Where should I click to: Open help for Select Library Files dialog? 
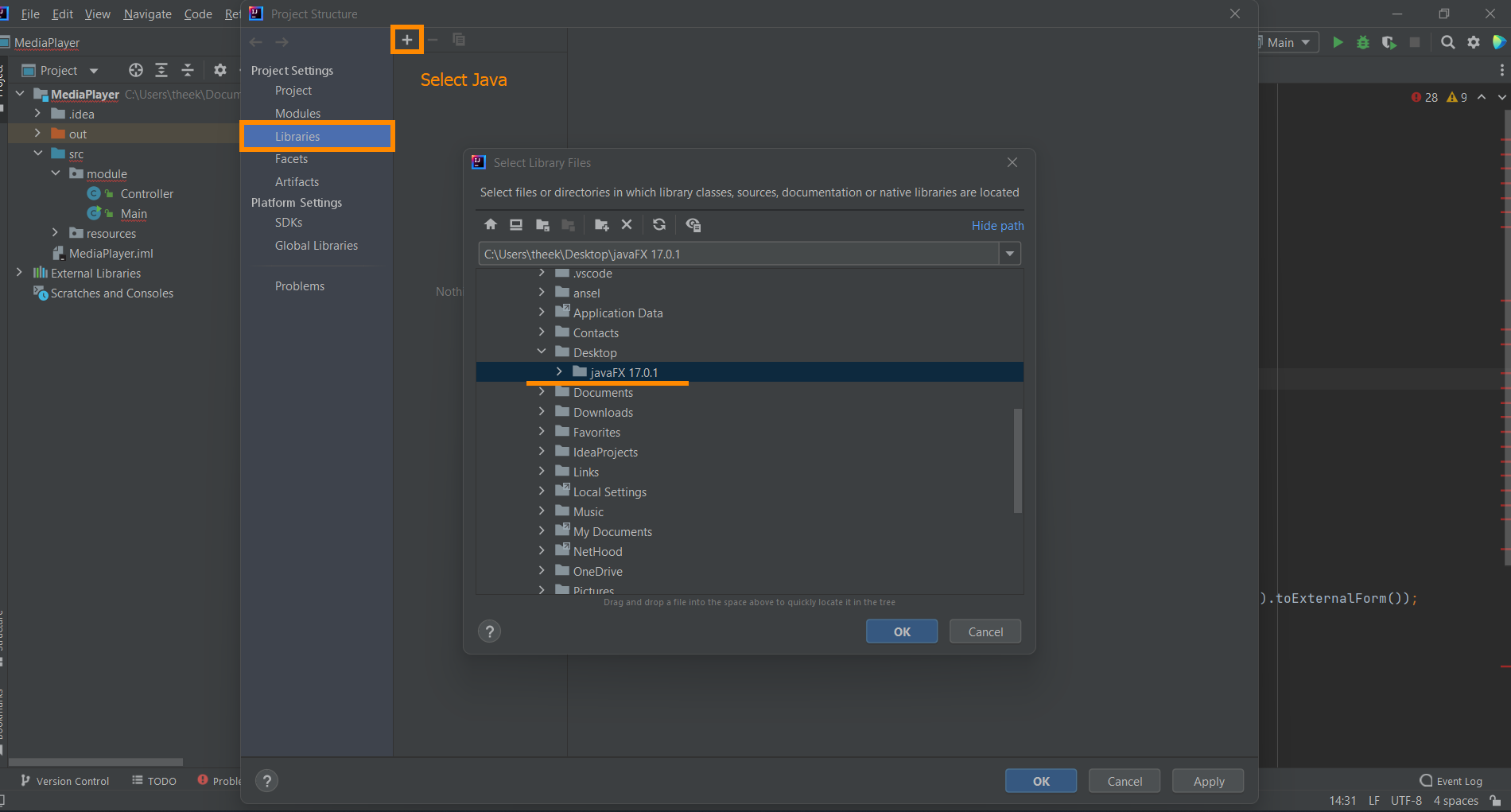489,631
